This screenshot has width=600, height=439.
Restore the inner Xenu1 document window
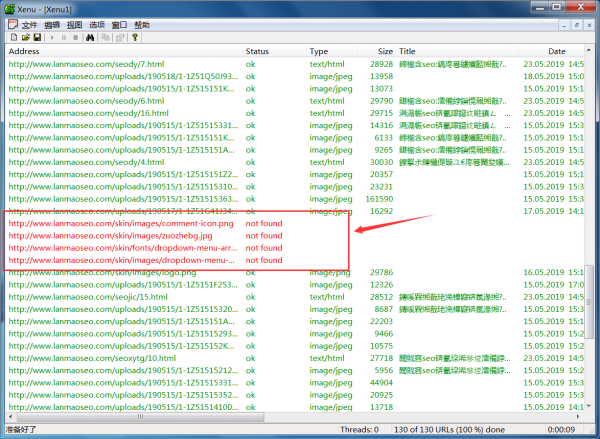tap(577, 23)
